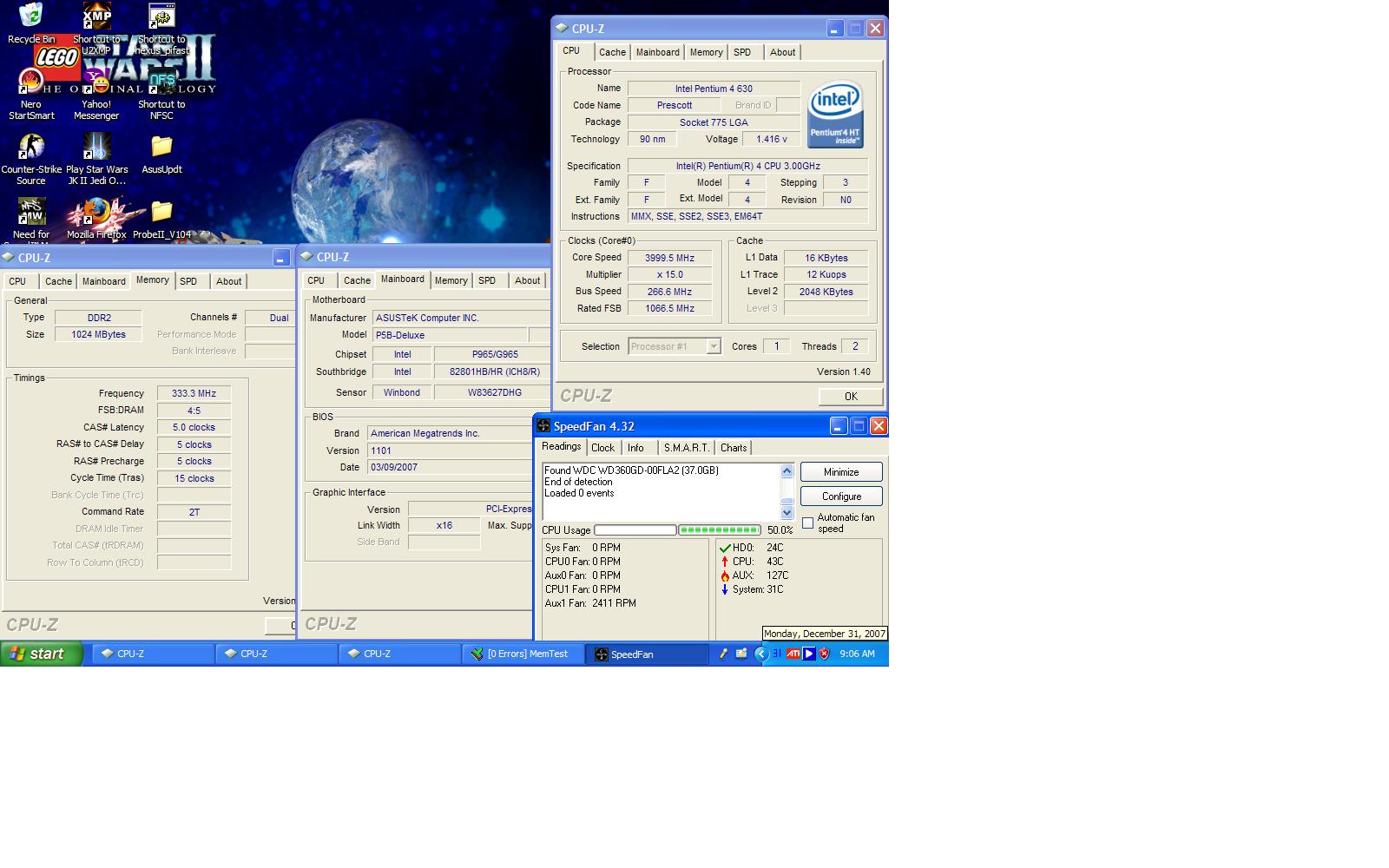The image size is (1389, 868).
Task: Open the SPD tab in top CPU-Z window
Action: coord(742,52)
